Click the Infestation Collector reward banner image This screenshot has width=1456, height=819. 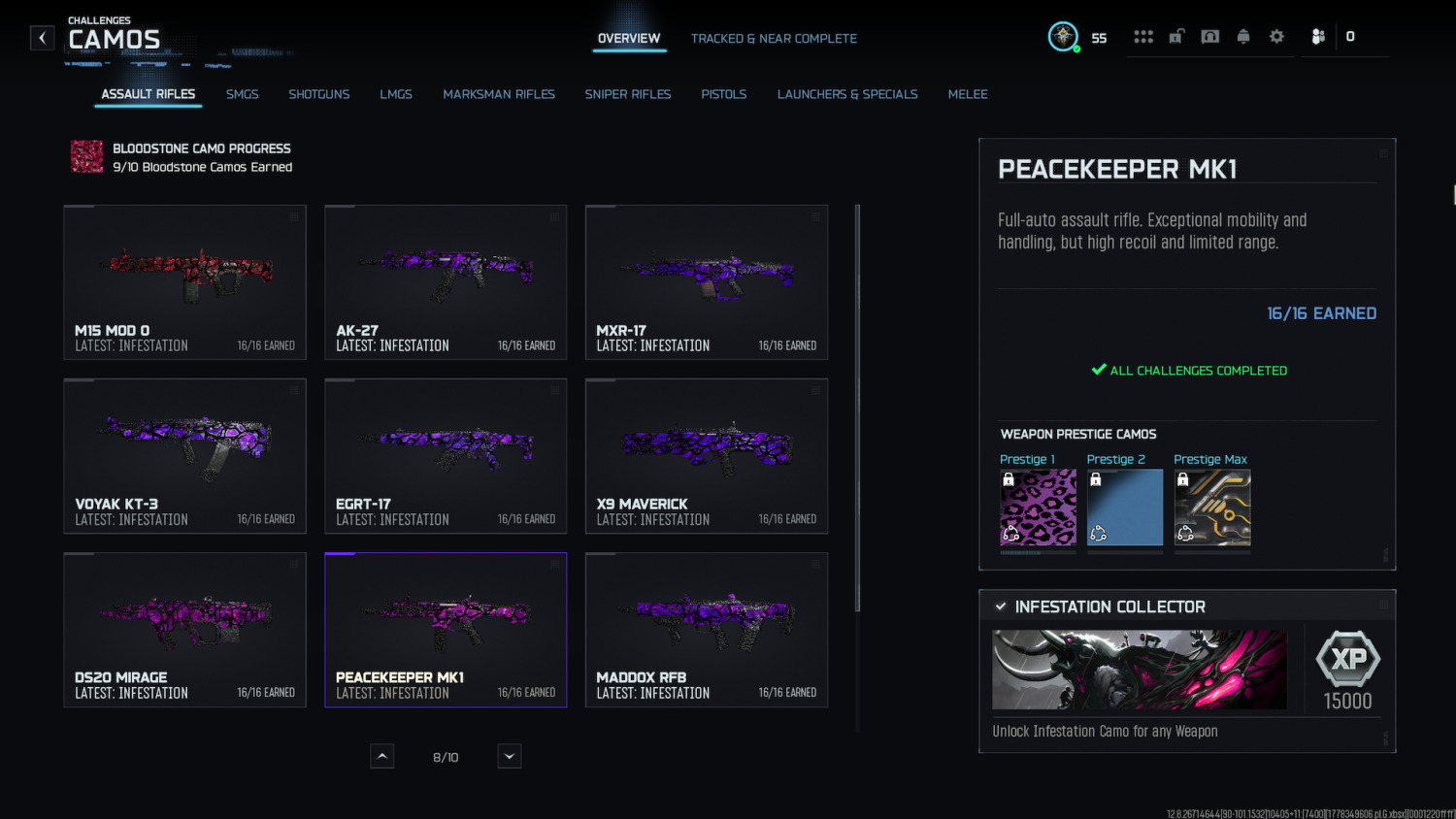point(1140,670)
